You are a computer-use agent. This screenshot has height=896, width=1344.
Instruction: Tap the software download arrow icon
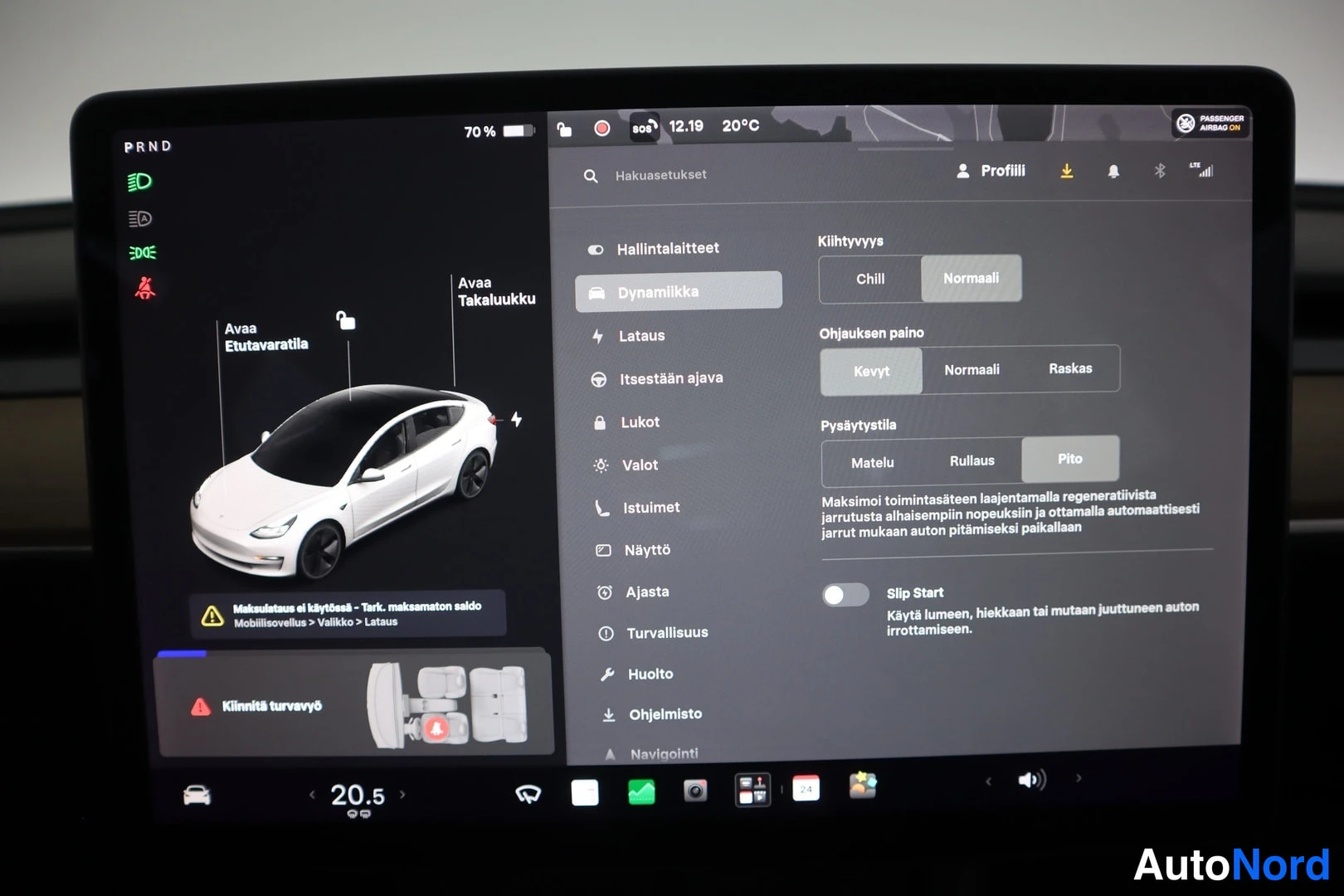coord(1067,171)
